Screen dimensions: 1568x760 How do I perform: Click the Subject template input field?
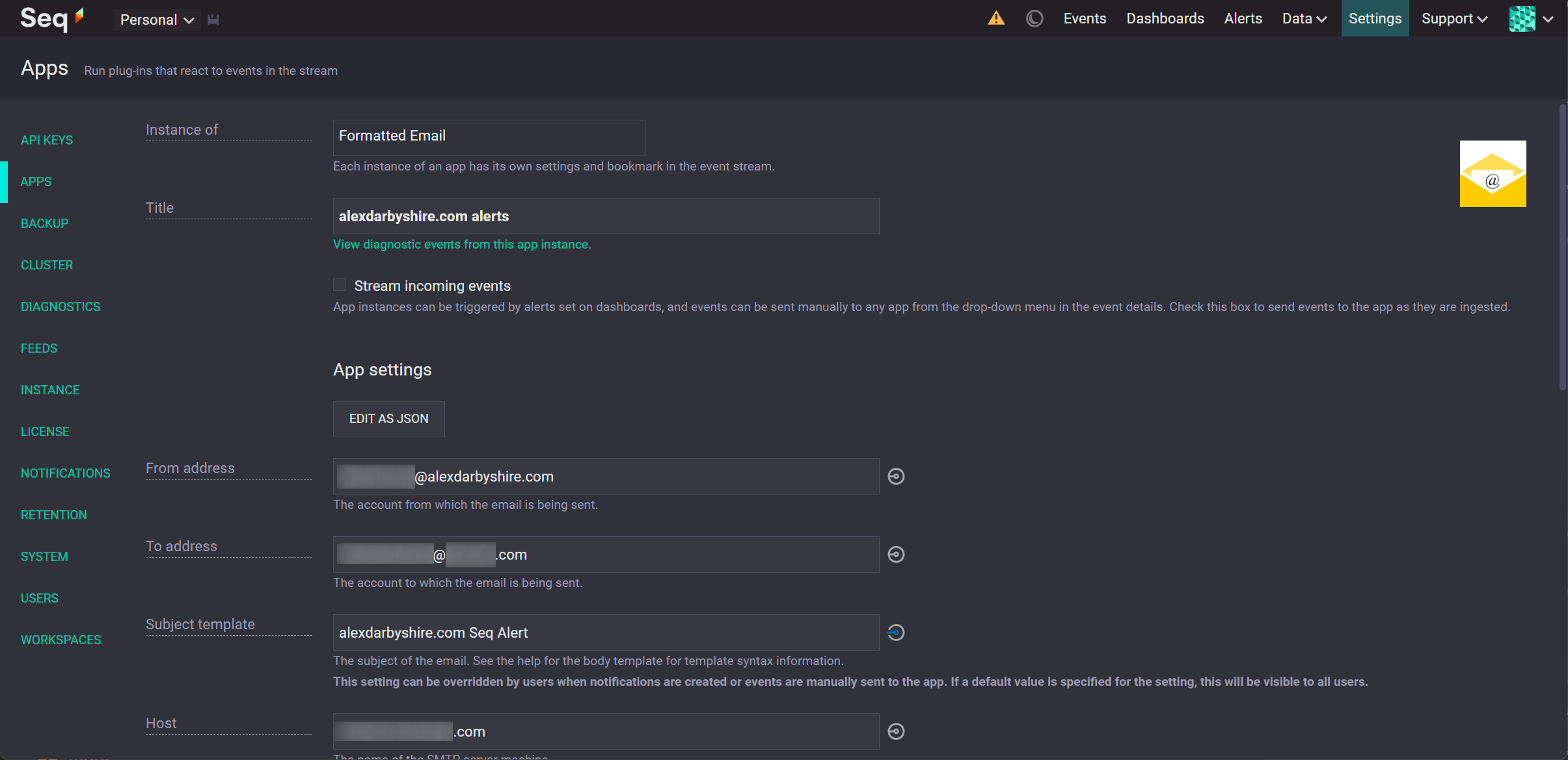pos(606,632)
